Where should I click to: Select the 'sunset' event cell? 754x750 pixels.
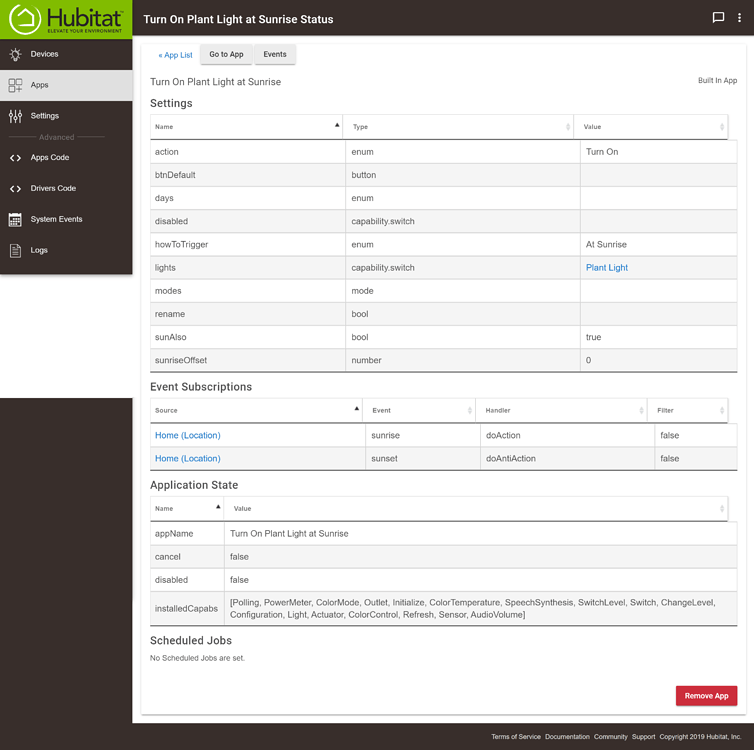[423, 459]
